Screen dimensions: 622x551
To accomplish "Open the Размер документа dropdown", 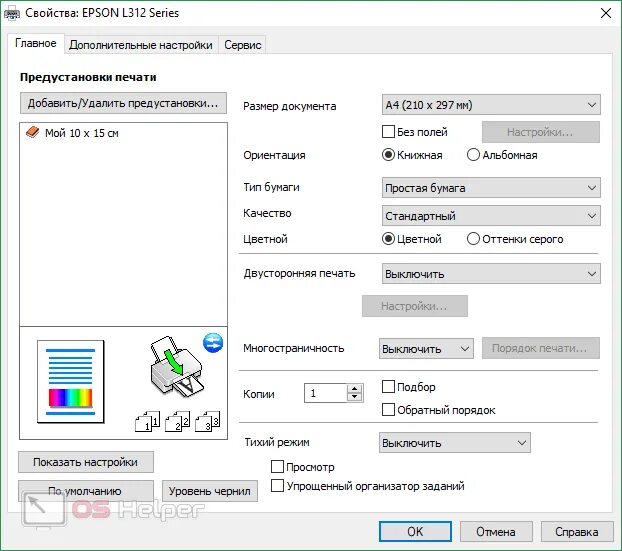I will (x=491, y=105).
